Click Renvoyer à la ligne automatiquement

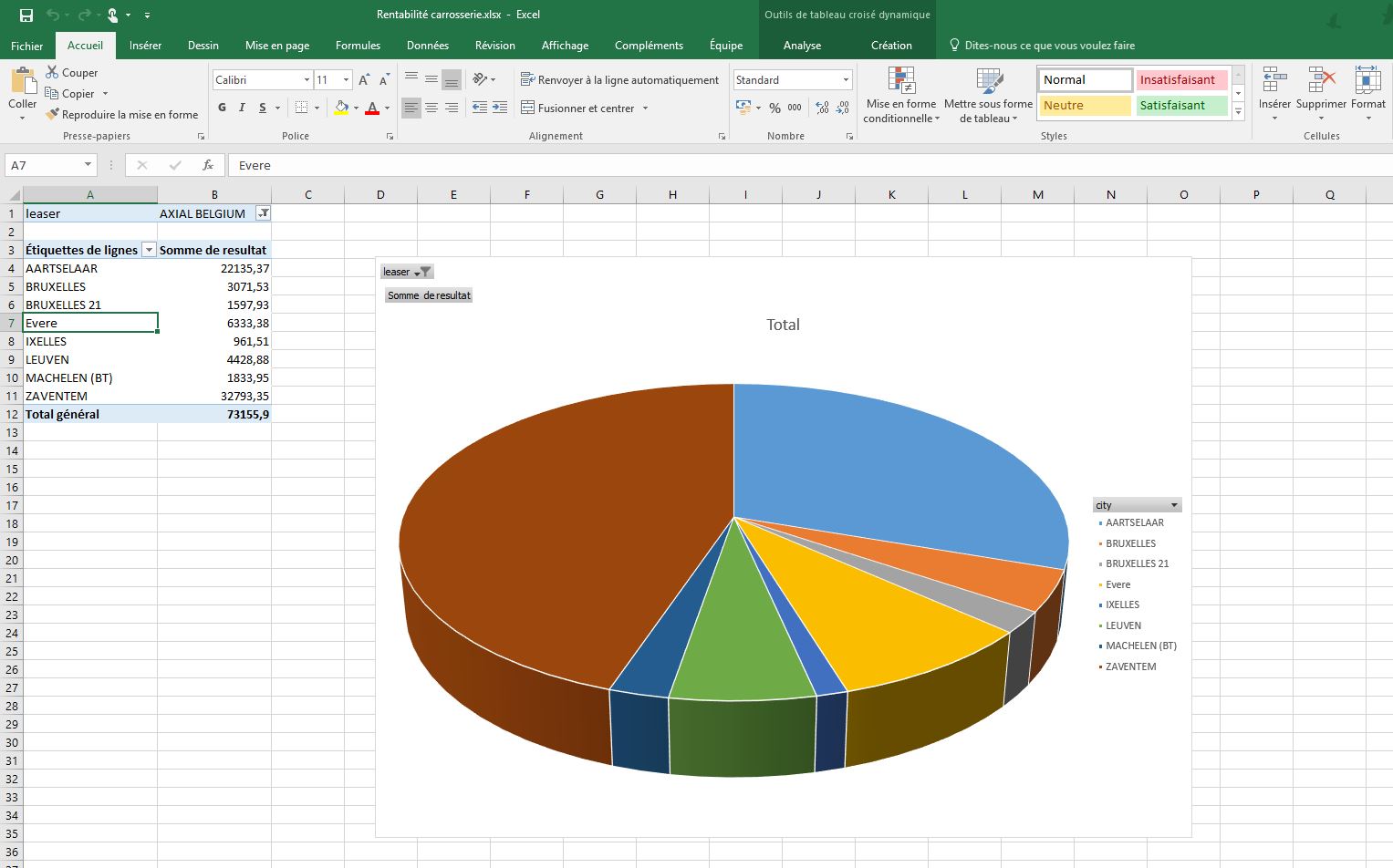620,79
